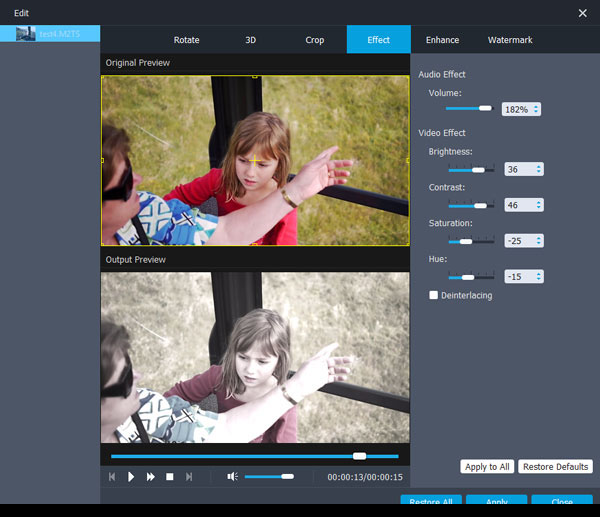
Task: Click the Brightness 36 spinner arrows
Action: [539, 169]
